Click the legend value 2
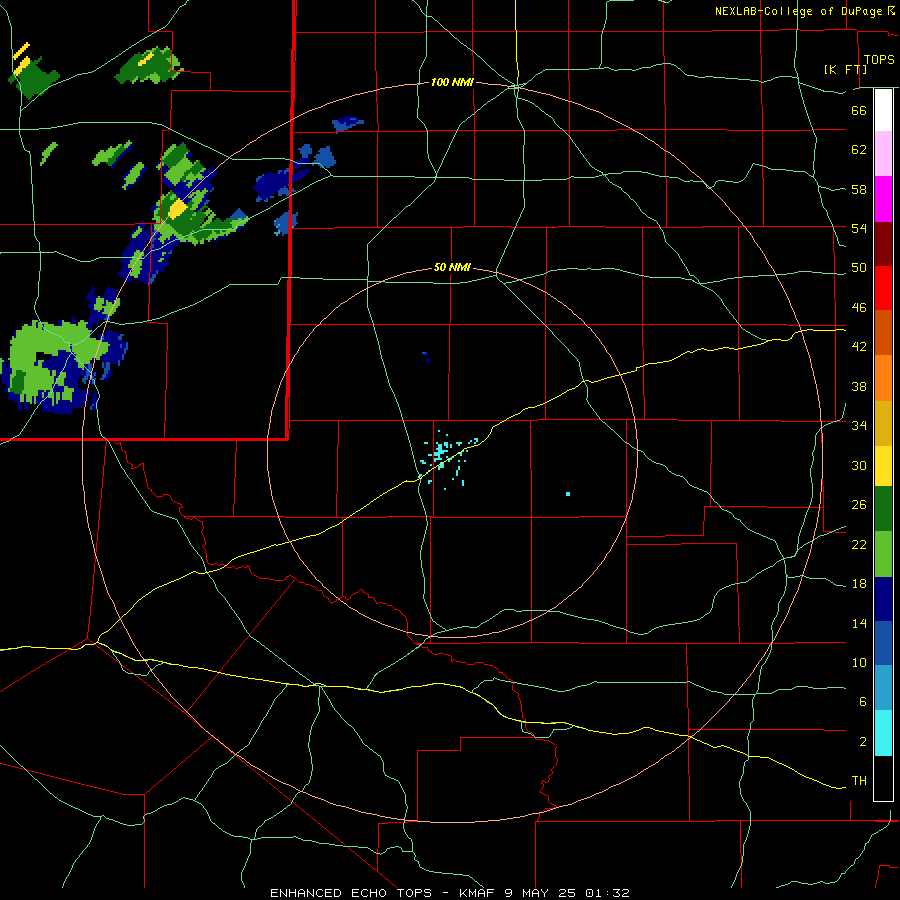Image resolution: width=900 pixels, height=900 pixels. (863, 742)
